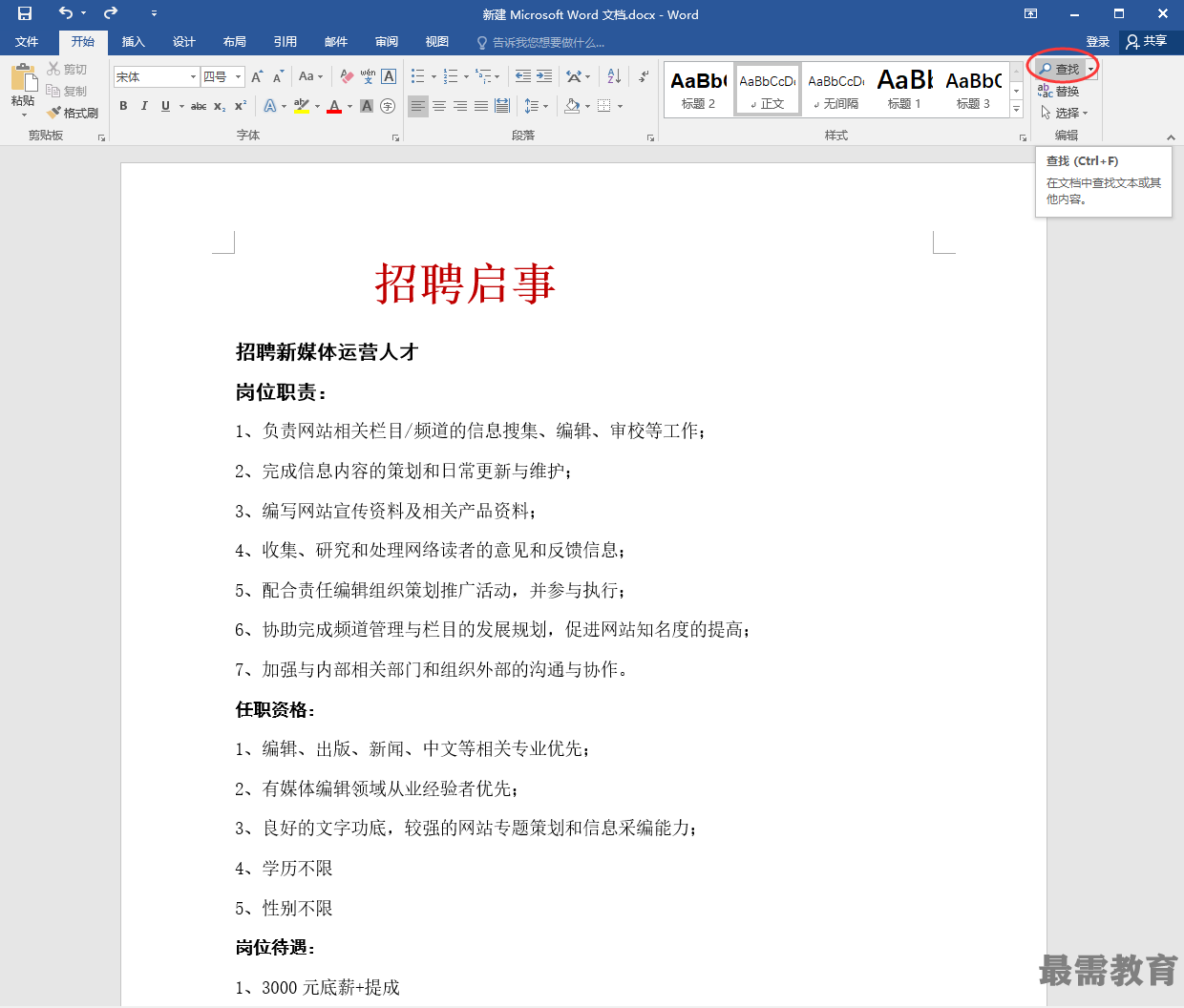Screen dimensions: 1184x1008
Task: Undo the last action
Action: 65,13
